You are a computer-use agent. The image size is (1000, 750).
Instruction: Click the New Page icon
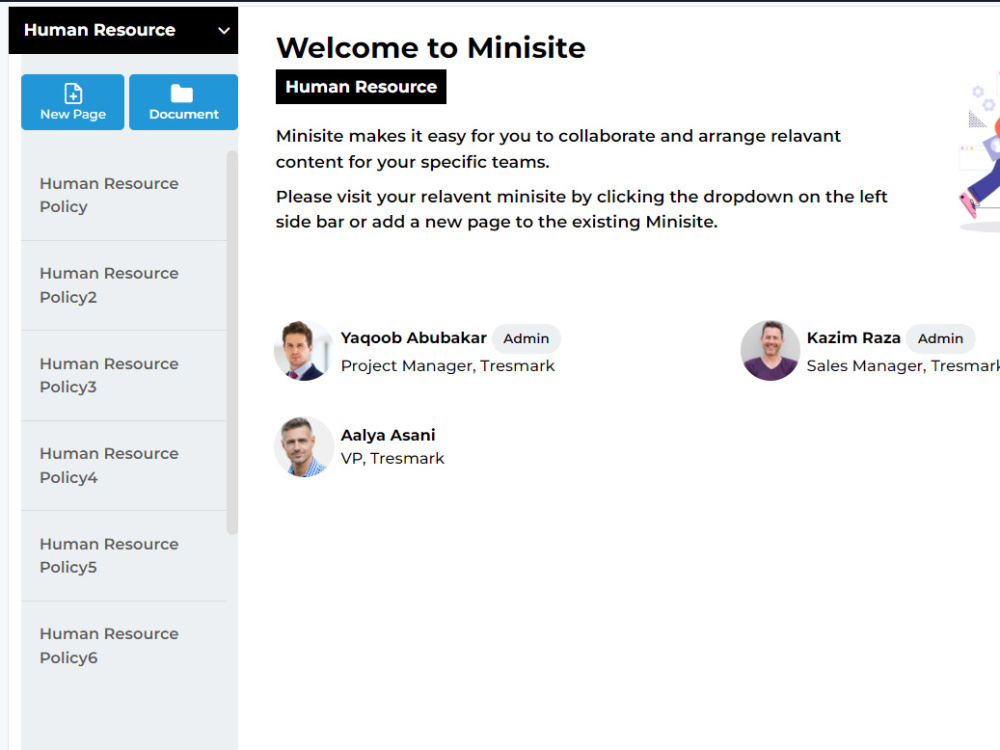pyautogui.click(x=72, y=93)
